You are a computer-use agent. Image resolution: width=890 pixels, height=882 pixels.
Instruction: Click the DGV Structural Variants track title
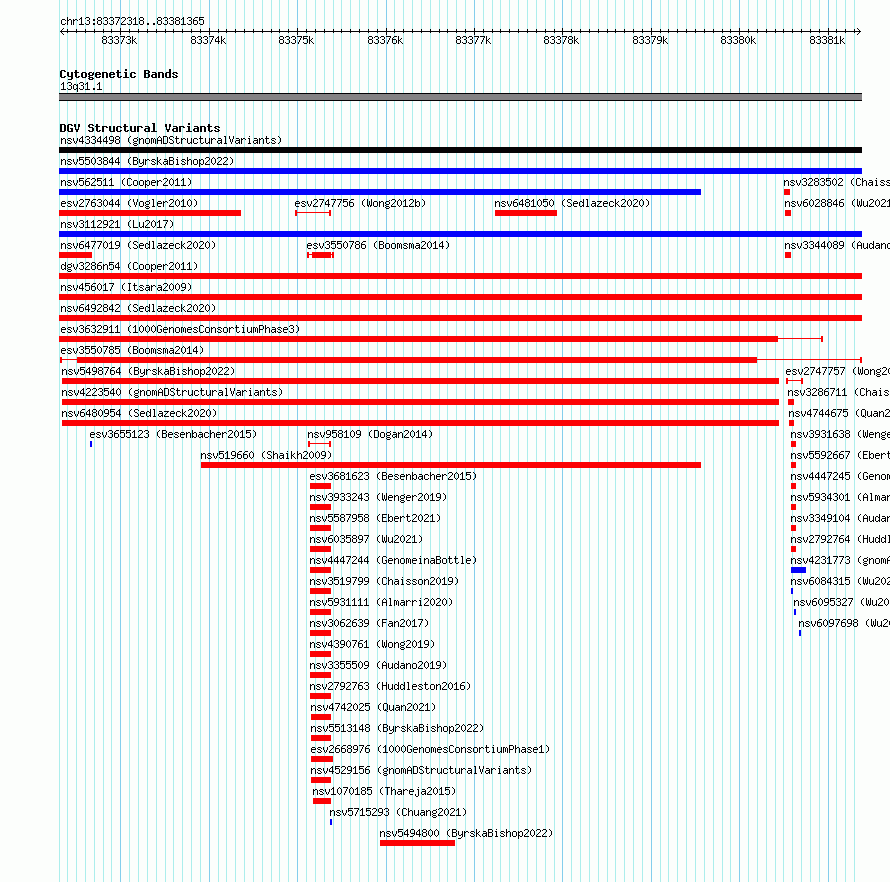coord(140,128)
